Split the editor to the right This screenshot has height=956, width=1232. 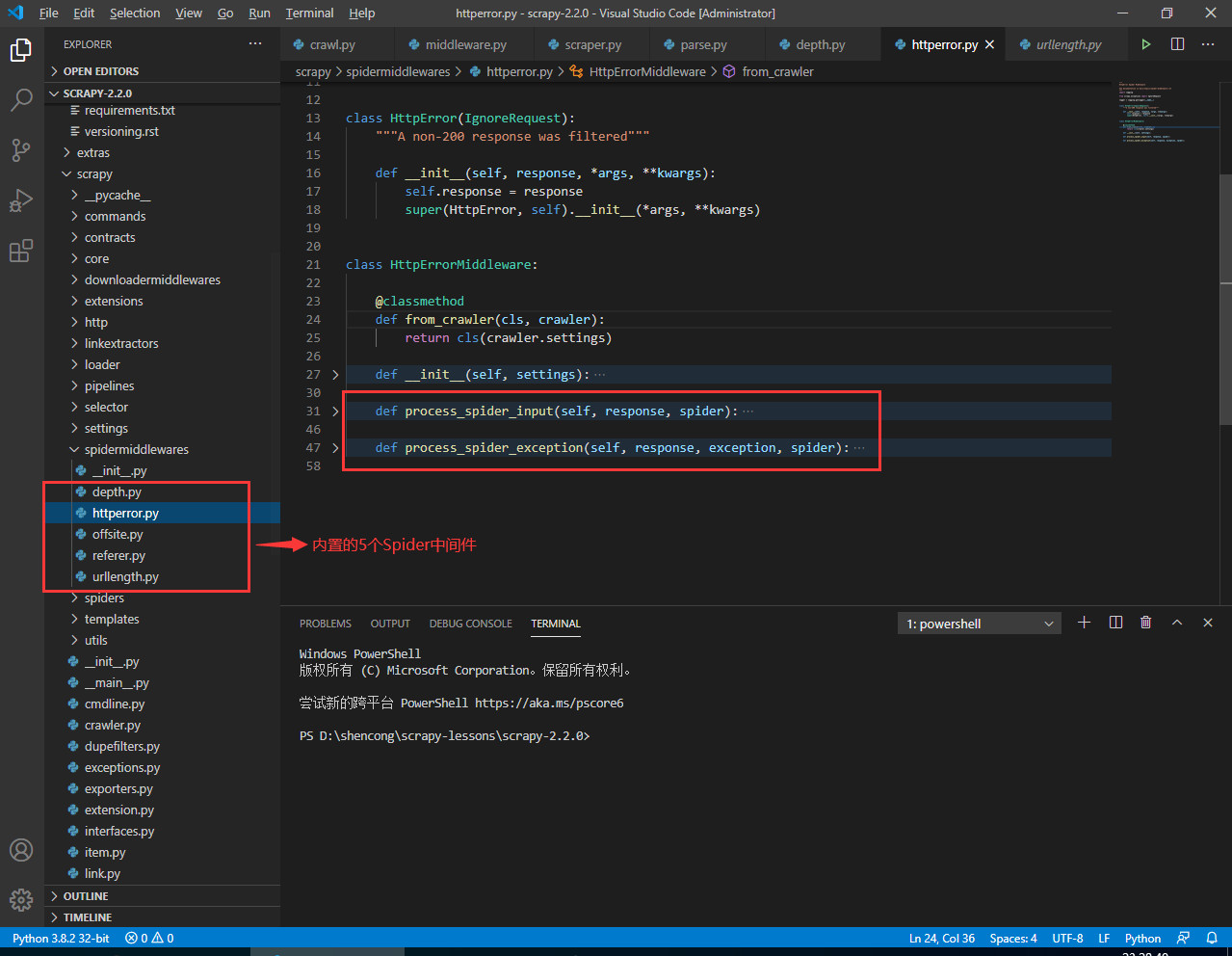[x=1177, y=44]
